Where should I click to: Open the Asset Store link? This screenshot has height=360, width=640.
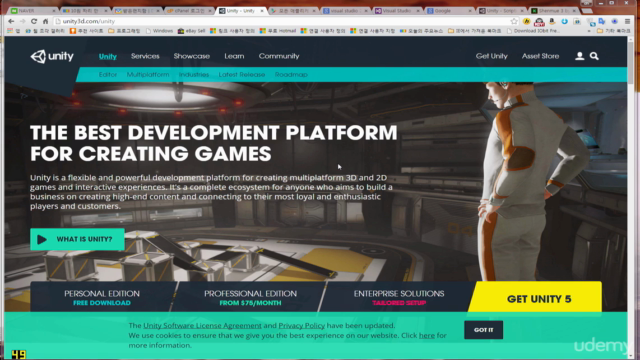540,56
